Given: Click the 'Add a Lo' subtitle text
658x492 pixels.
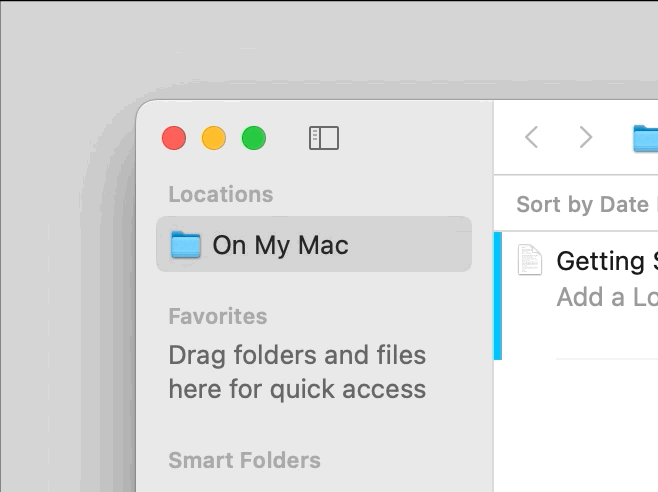Looking at the screenshot, I should click(x=607, y=297).
